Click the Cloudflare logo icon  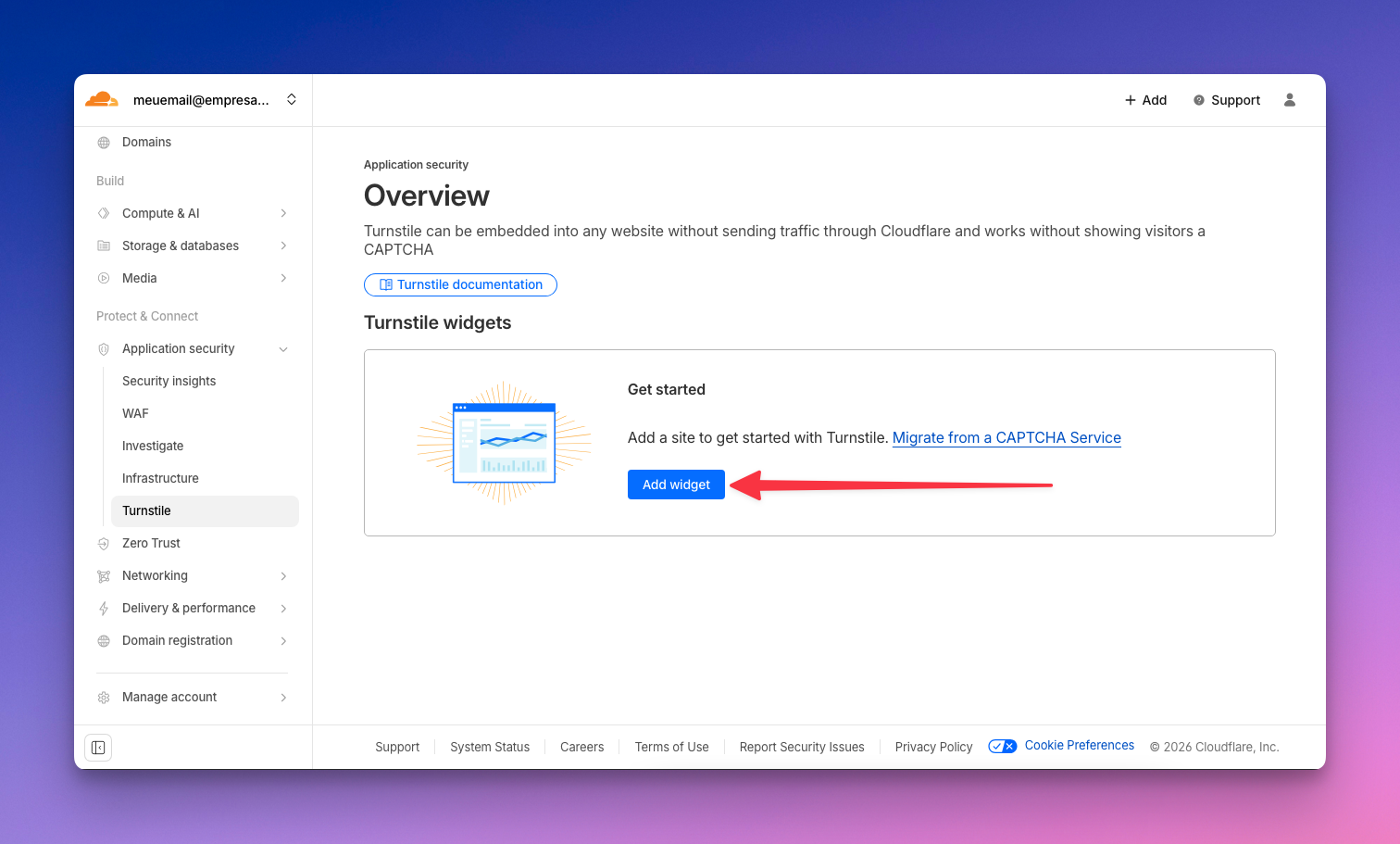[102, 99]
